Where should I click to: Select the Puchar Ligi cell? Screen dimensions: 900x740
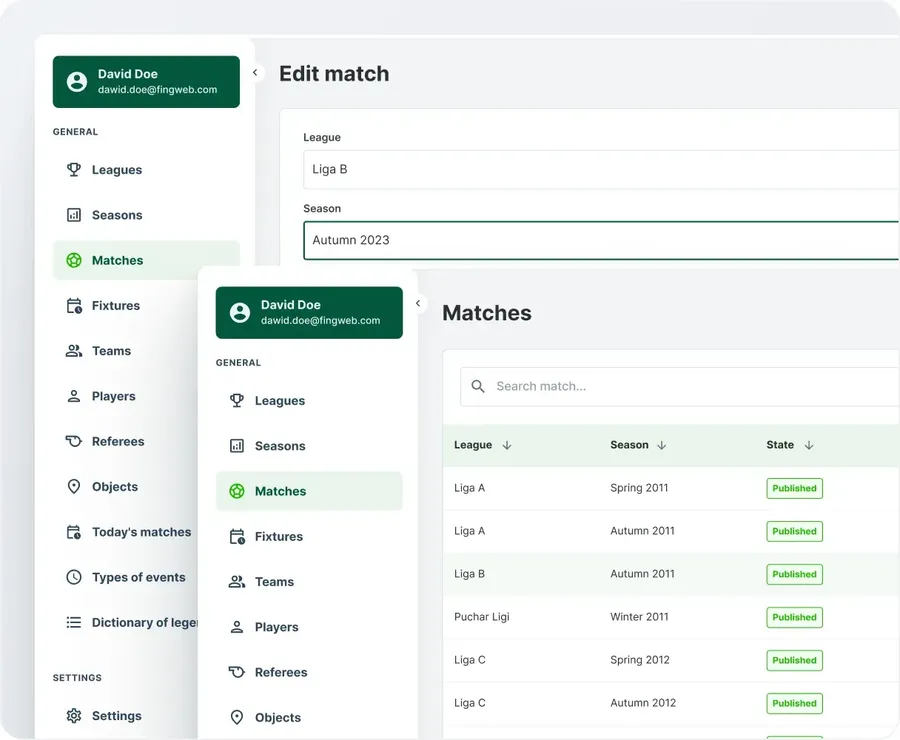click(482, 617)
